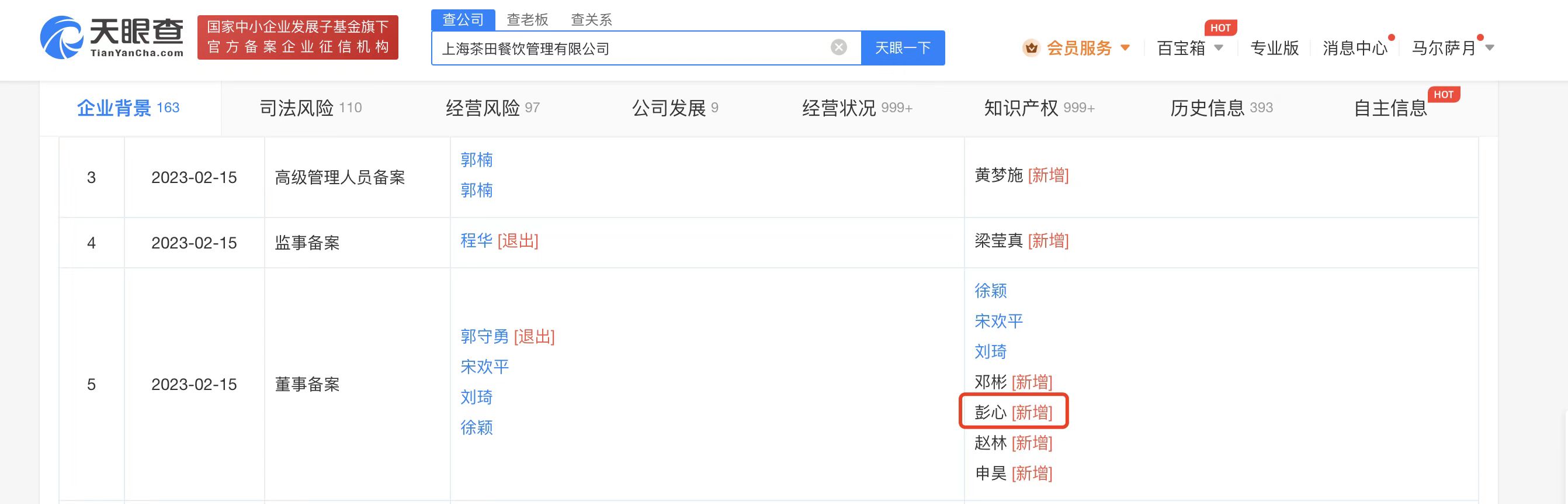Image resolution: width=1568 pixels, height=504 pixels.
Task: Click the membership crown icon
Action: pos(1031,47)
